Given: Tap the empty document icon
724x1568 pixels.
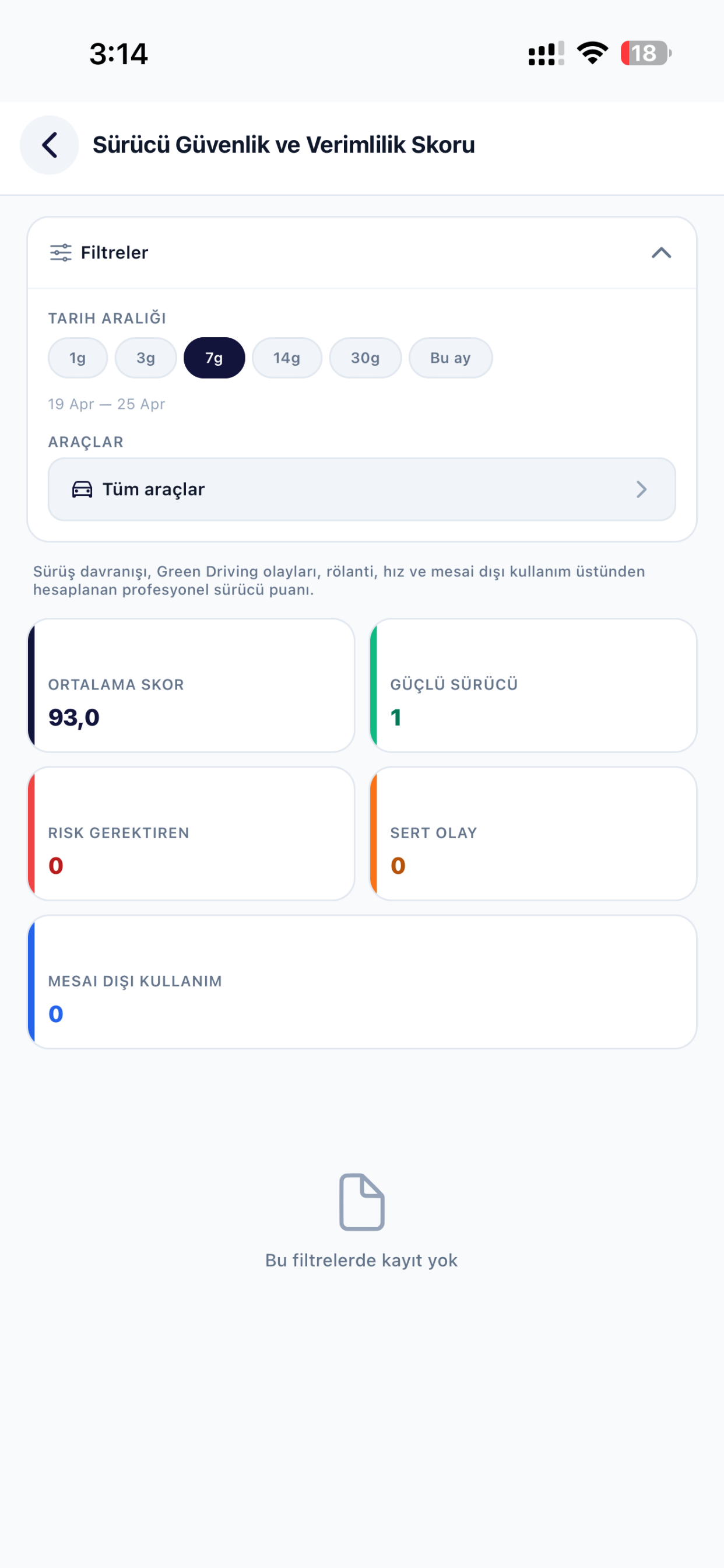Looking at the screenshot, I should pos(361,1202).
